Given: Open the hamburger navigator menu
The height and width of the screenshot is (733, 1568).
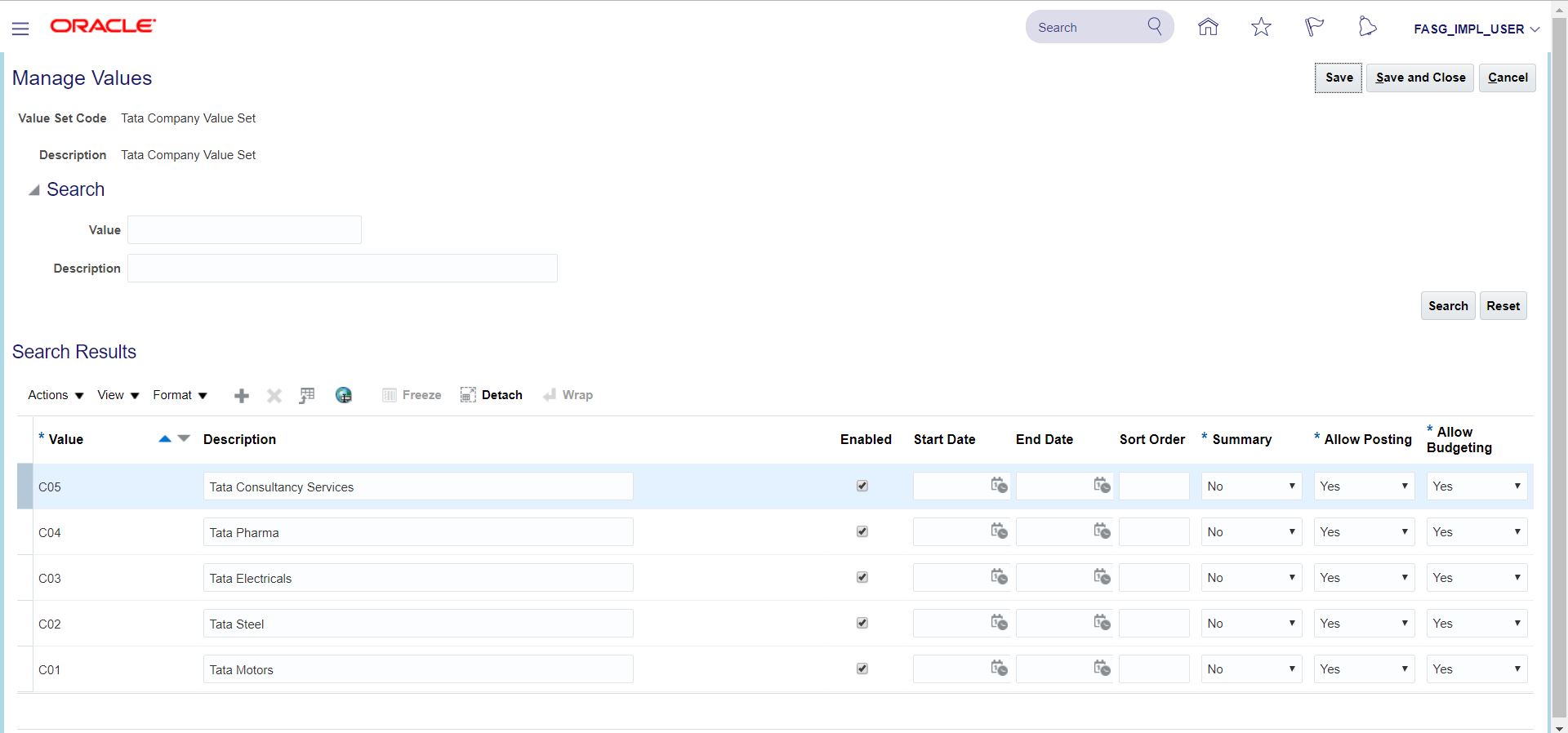Looking at the screenshot, I should (20, 29).
